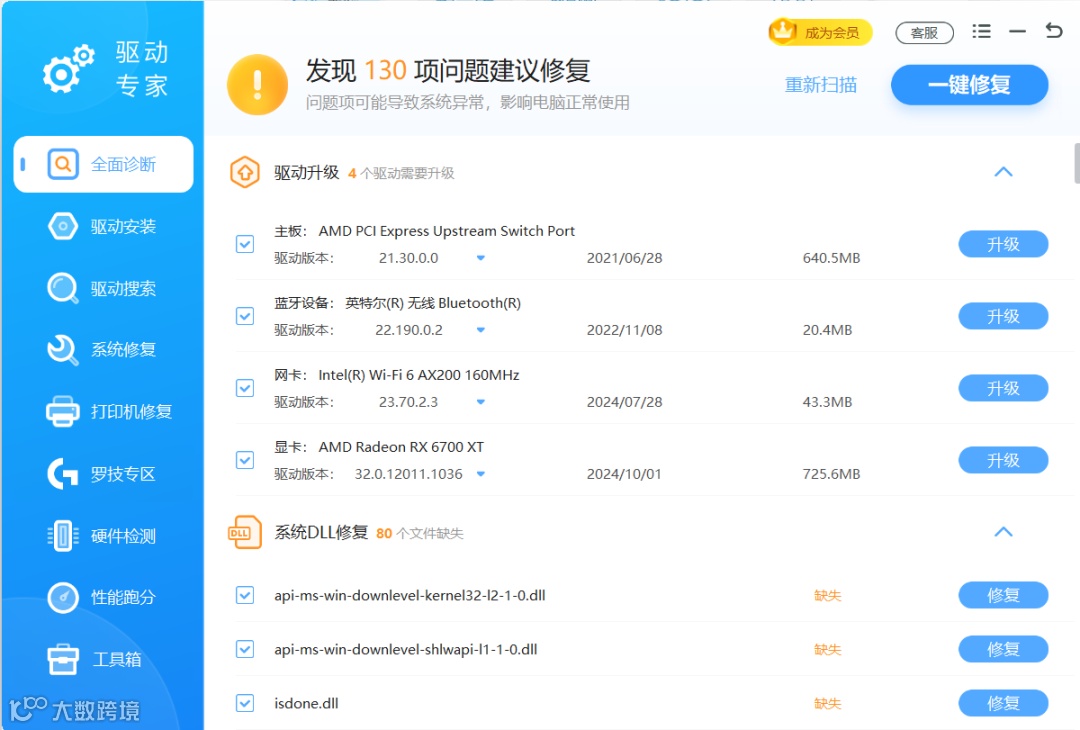Uncheck the 英特尔(R) 无线 Bluetooth(R) driver checkbox
The height and width of the screenshot is (730, 1080).
click(245, 316)
